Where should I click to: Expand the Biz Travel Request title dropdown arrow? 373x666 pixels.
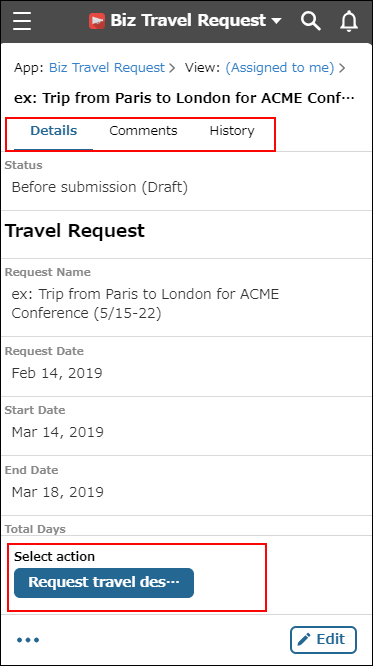tap(276, 21)
